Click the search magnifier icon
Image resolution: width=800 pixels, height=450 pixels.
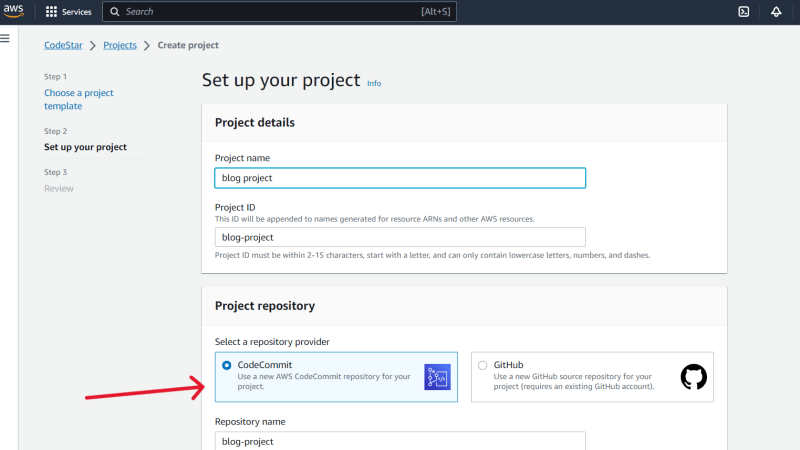pos(115,12)
